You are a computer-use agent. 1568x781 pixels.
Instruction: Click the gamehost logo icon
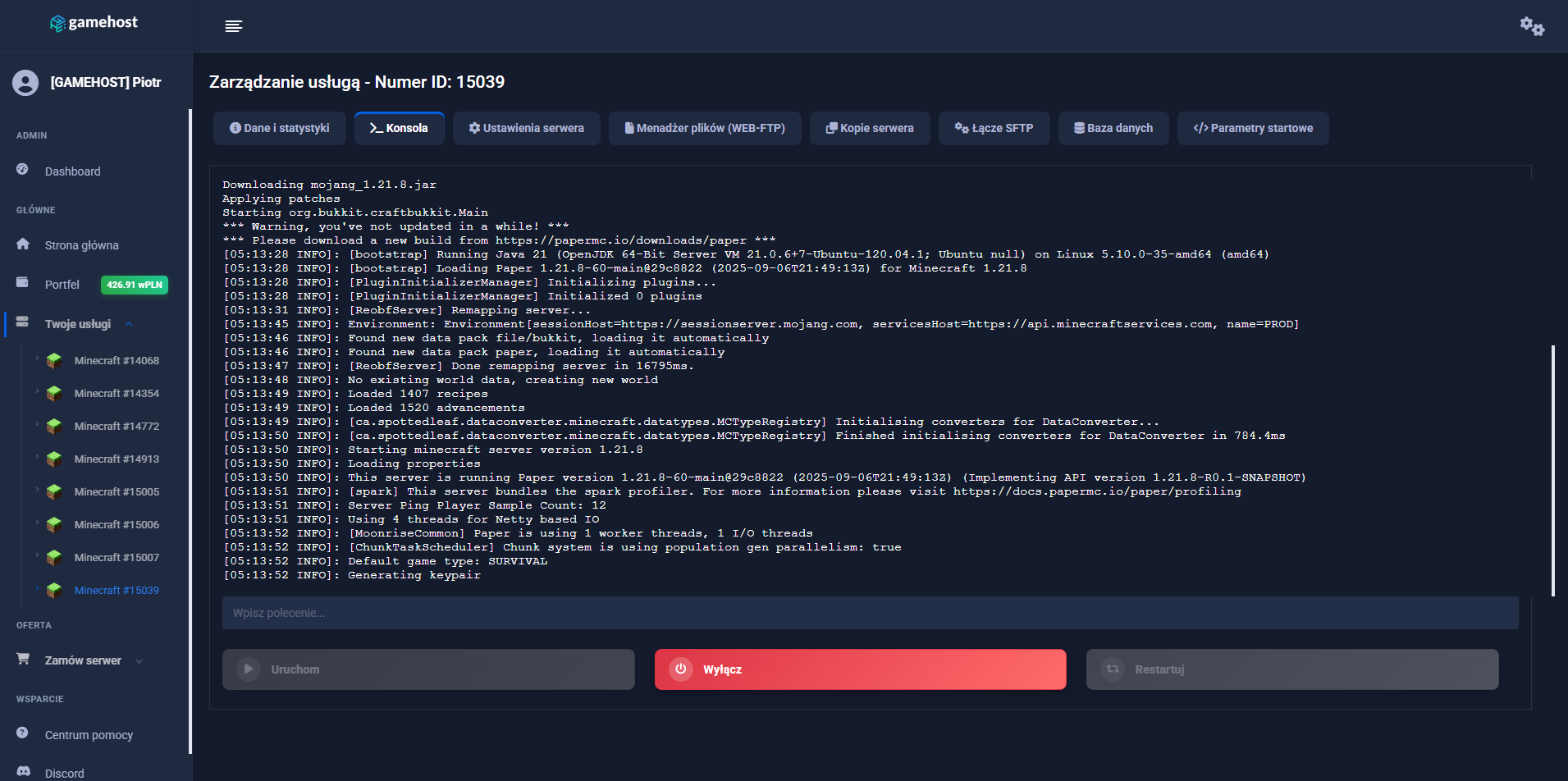click(x=57, y=23)
